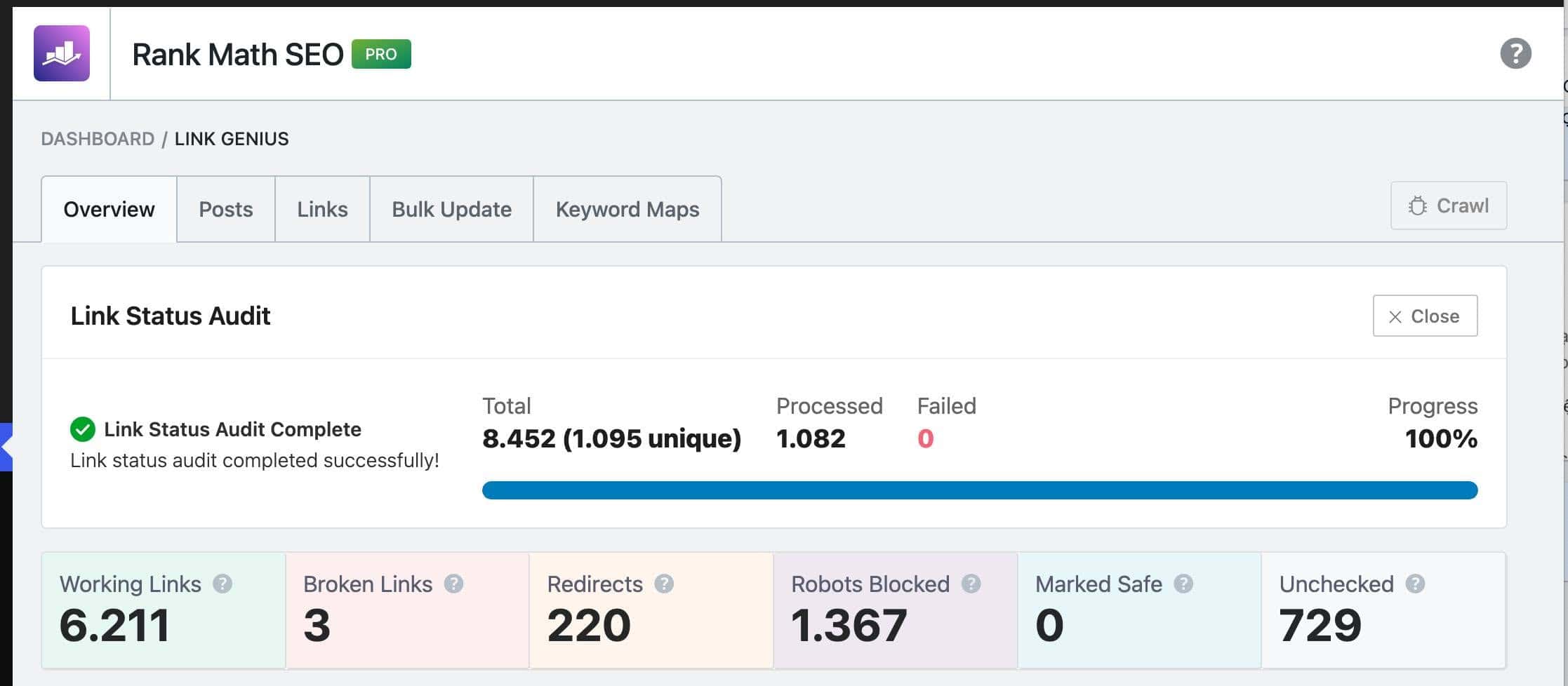Open the Robots Blocked 1.367 card
This screenshot has height=686, width=1568.
tap(896, 610)
